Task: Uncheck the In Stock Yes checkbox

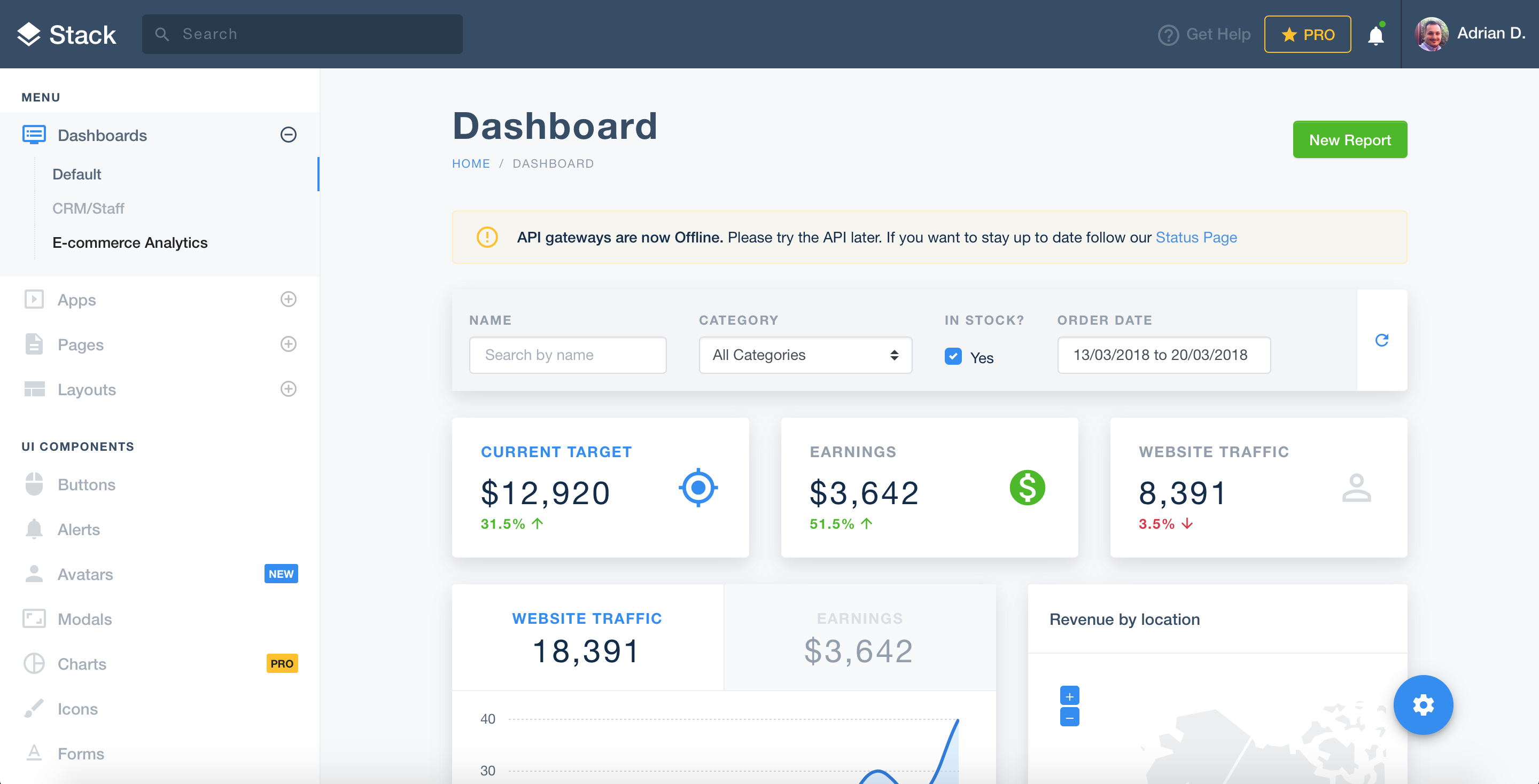Action: point(953,356)
